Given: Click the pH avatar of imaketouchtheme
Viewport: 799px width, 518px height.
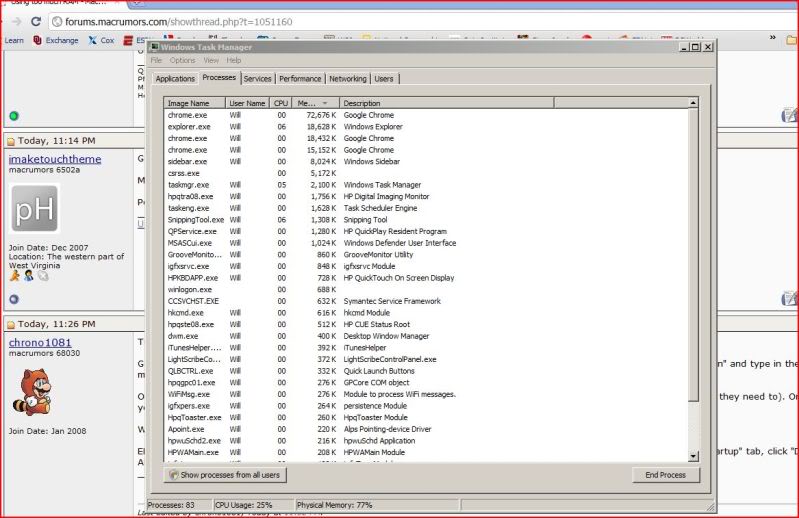Looking at the screenshot, I should coord(34,208).
